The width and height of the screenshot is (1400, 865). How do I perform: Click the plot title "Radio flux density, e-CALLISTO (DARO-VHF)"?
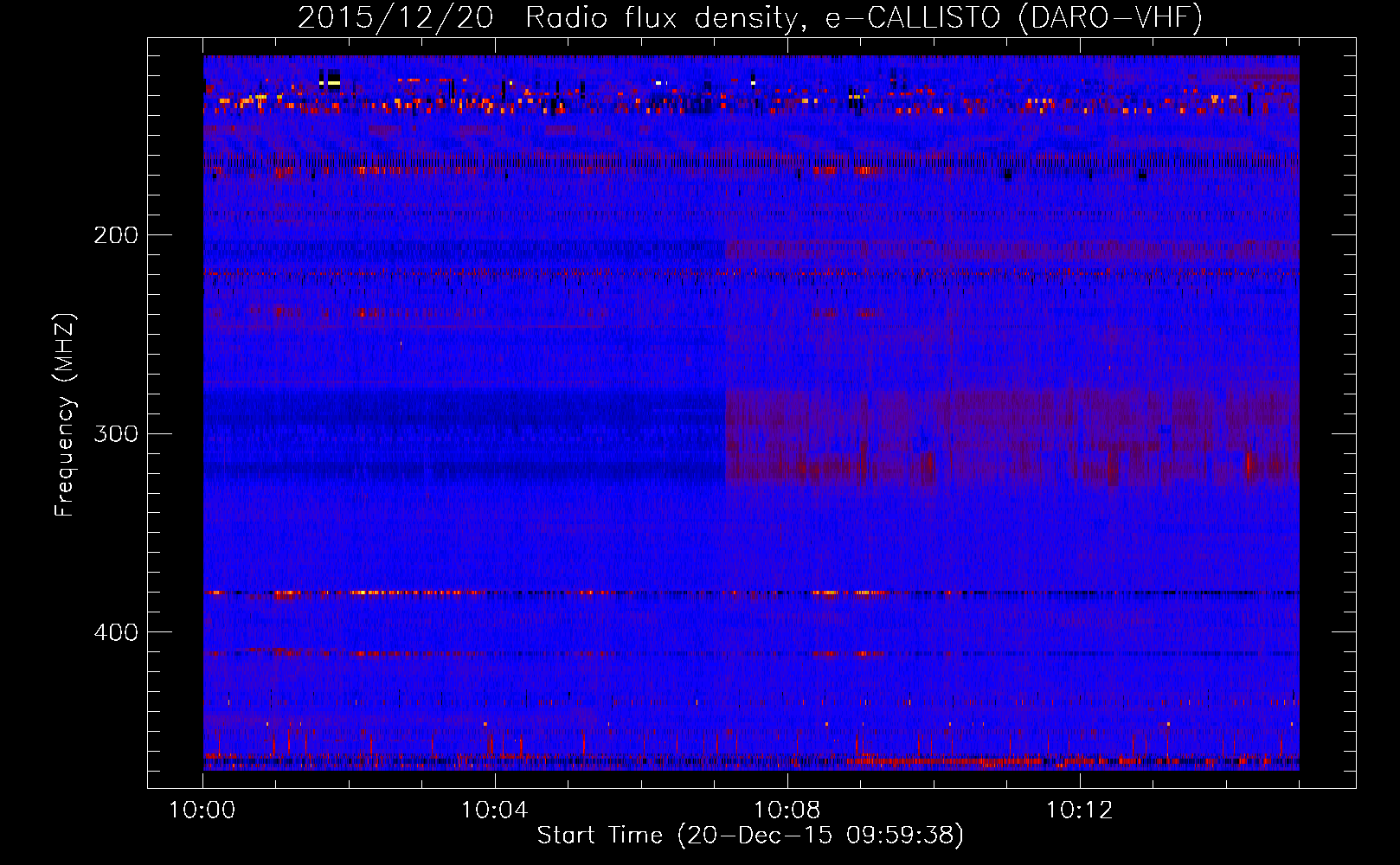(864, 19)
